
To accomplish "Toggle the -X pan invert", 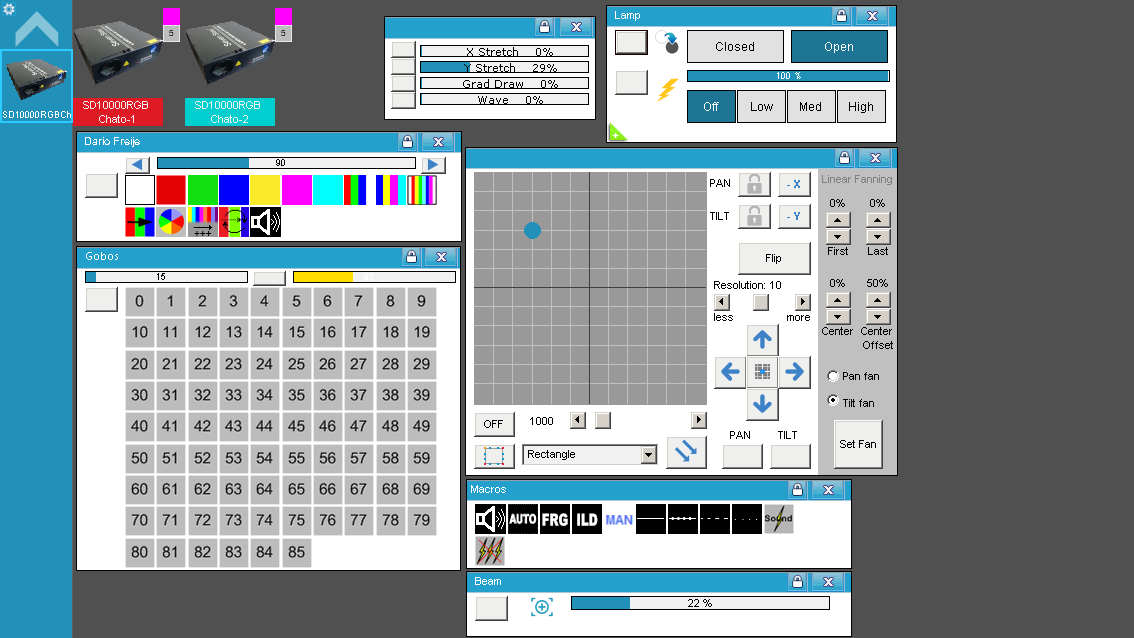I will pyautogui.click(x=794, y=184).
